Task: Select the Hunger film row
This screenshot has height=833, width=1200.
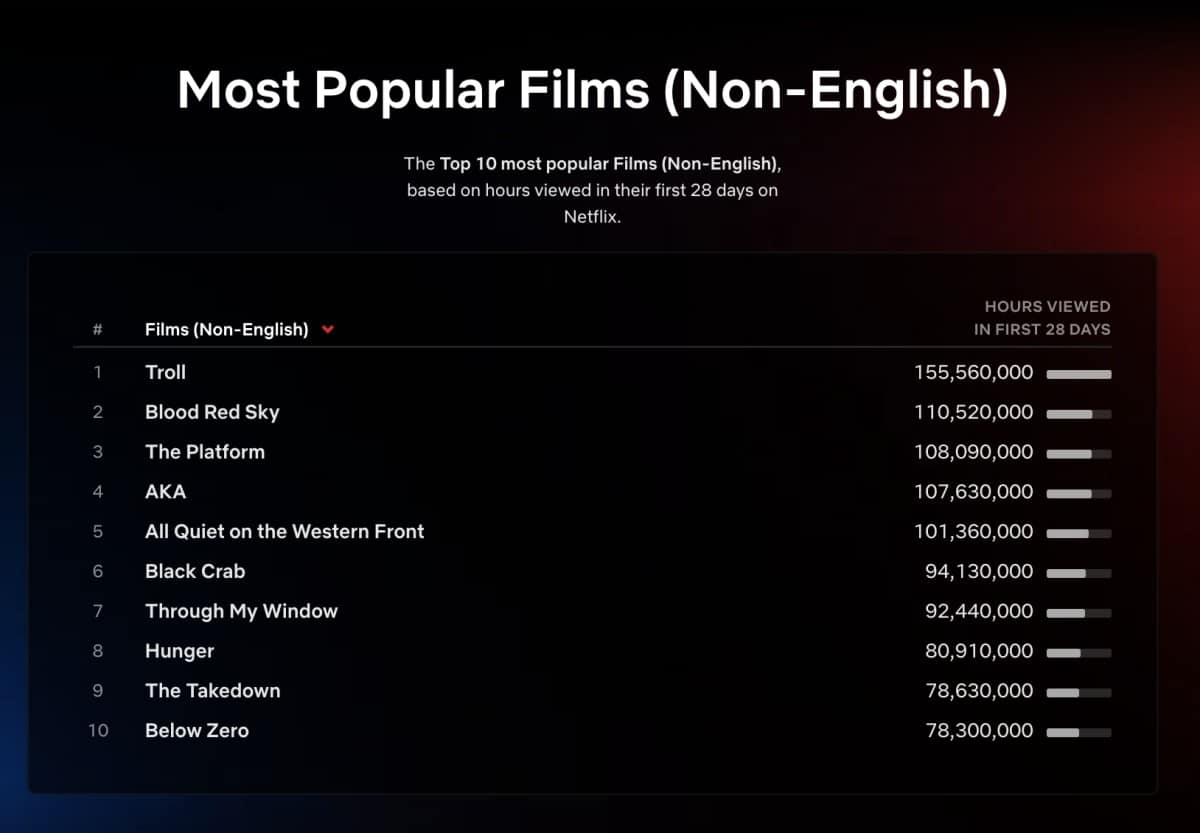Action: coord(180,651)
